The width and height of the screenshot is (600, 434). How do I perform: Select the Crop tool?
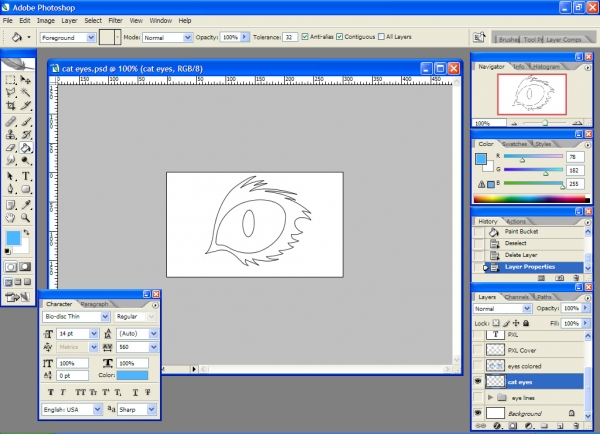10,105
